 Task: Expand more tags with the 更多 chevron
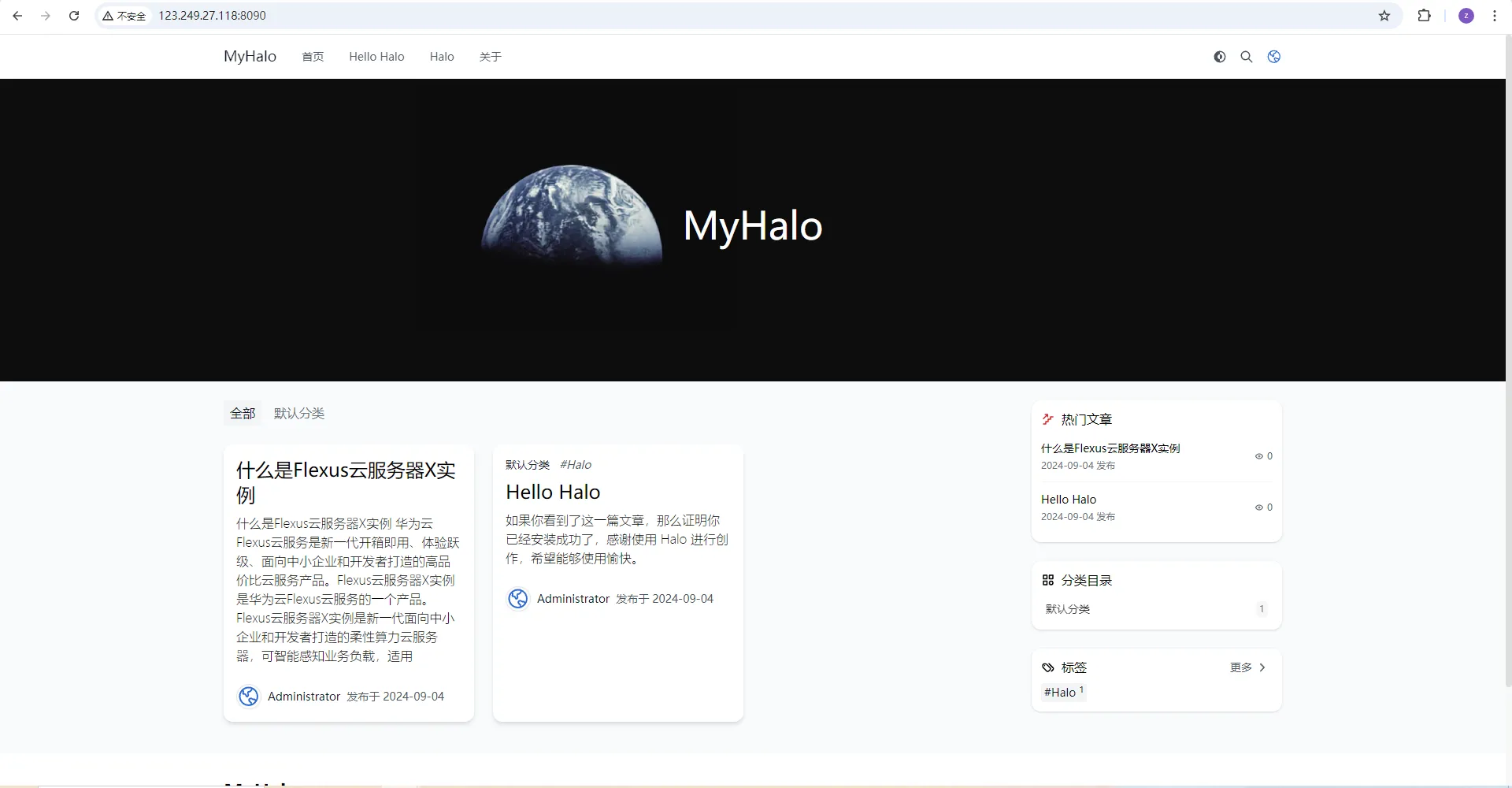coord(1262,667)
